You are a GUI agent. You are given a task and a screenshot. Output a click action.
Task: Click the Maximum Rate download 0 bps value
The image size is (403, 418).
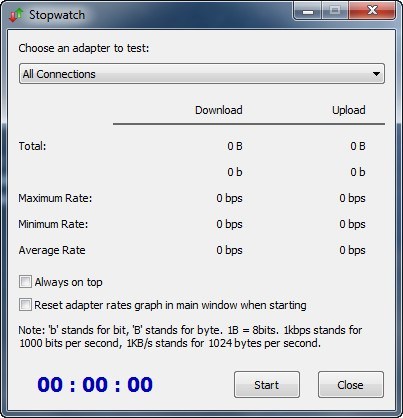229,198
